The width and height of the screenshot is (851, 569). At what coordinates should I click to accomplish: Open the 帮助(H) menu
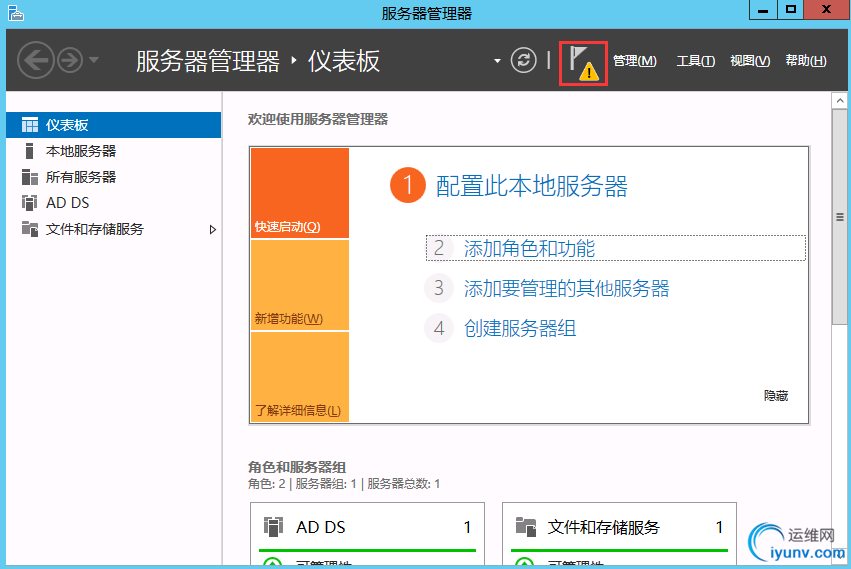coord(806,61)
